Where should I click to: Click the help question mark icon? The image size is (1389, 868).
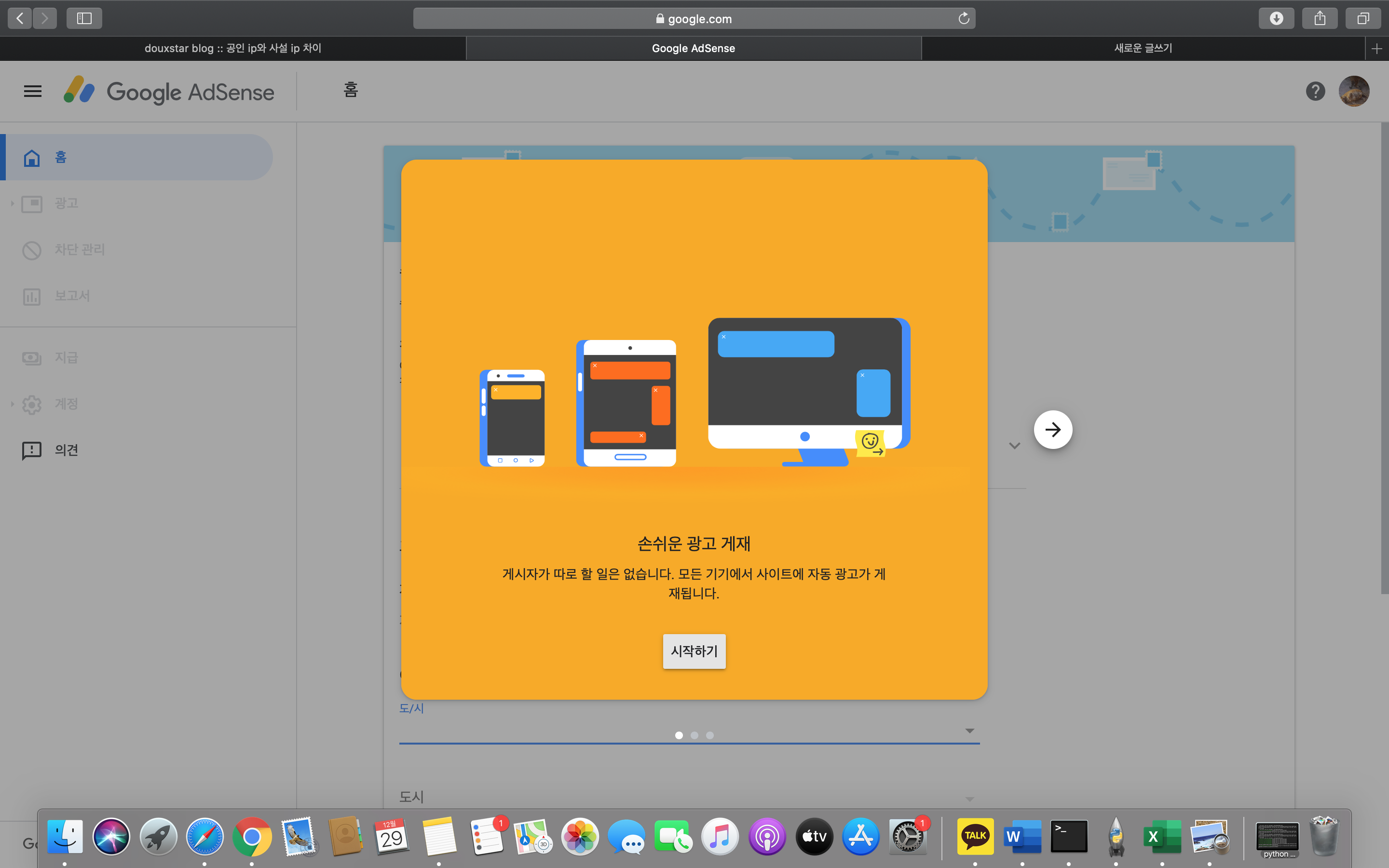coord(1315,91)
